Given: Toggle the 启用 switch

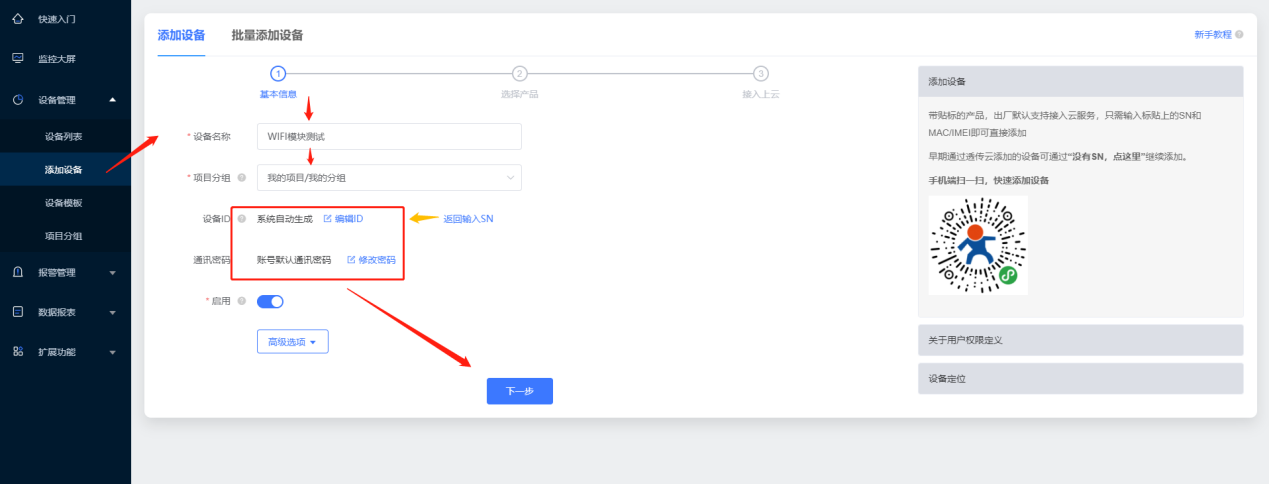Looking at the screenshot, I should (270, 301).
